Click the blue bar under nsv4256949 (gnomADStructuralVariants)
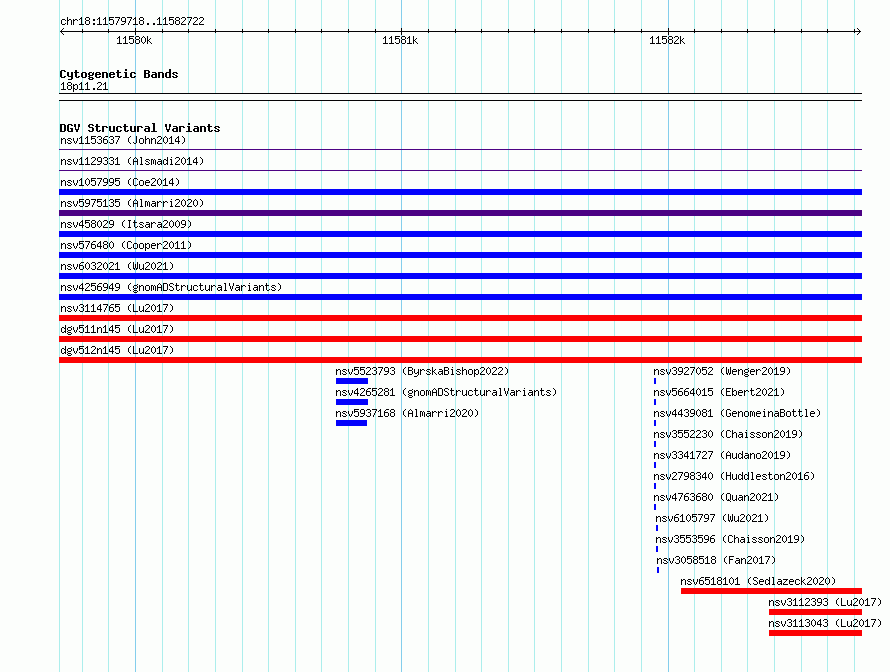 460,297
